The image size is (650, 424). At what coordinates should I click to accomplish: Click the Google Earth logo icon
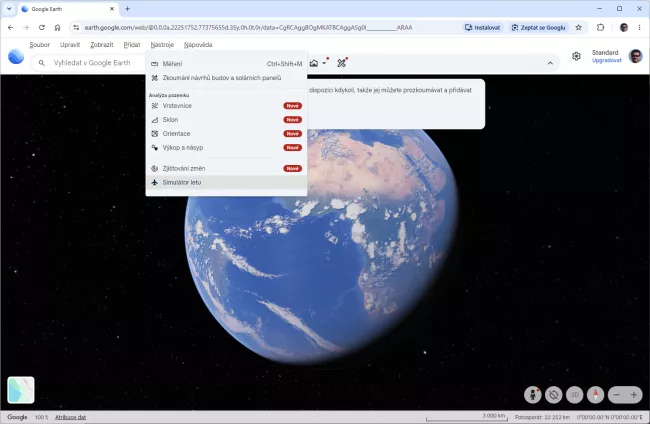16,56
